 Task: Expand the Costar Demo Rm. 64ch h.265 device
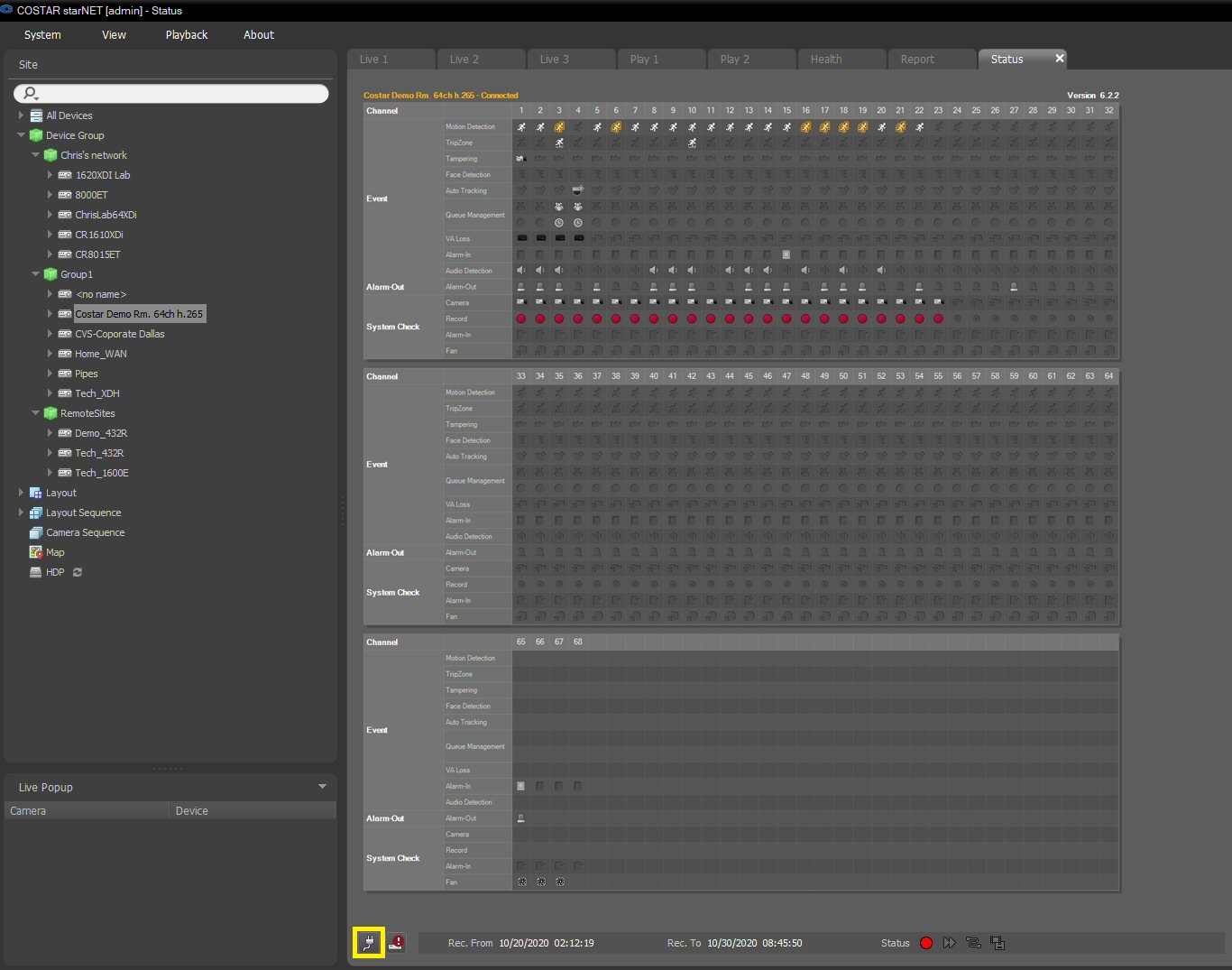(x=51, y=314)
